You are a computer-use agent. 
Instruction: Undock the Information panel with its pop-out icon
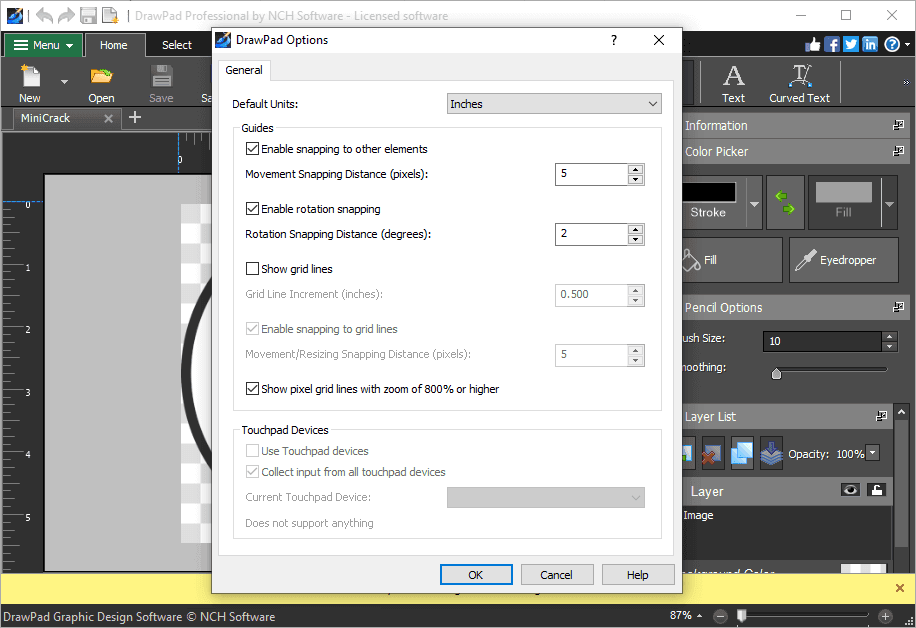pos(898,125)
